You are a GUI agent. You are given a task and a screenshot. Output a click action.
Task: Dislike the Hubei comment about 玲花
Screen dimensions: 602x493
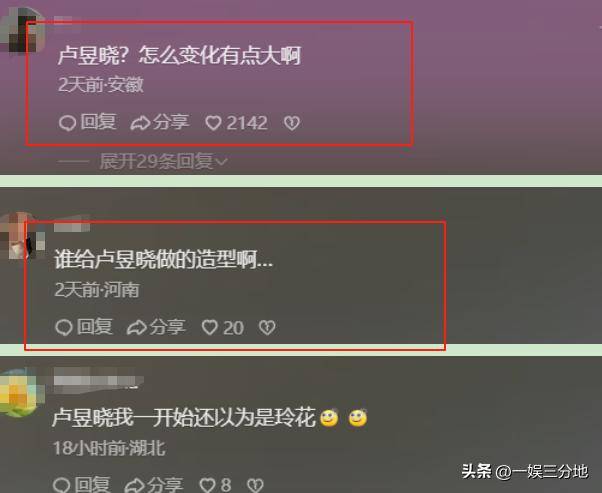point(255,485)
